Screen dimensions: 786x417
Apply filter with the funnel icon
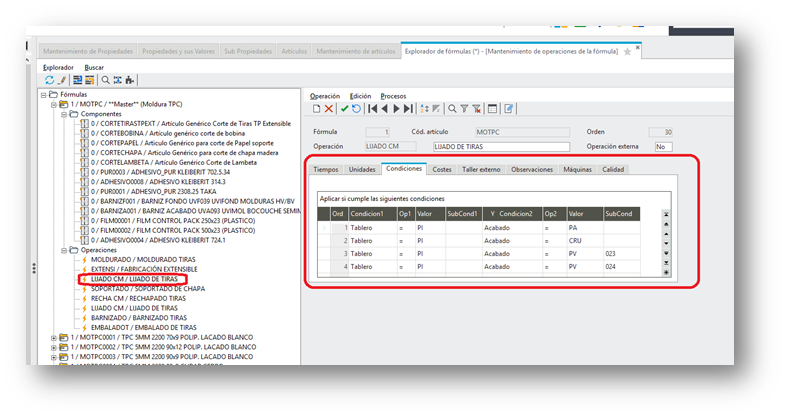tap(464, 109)
